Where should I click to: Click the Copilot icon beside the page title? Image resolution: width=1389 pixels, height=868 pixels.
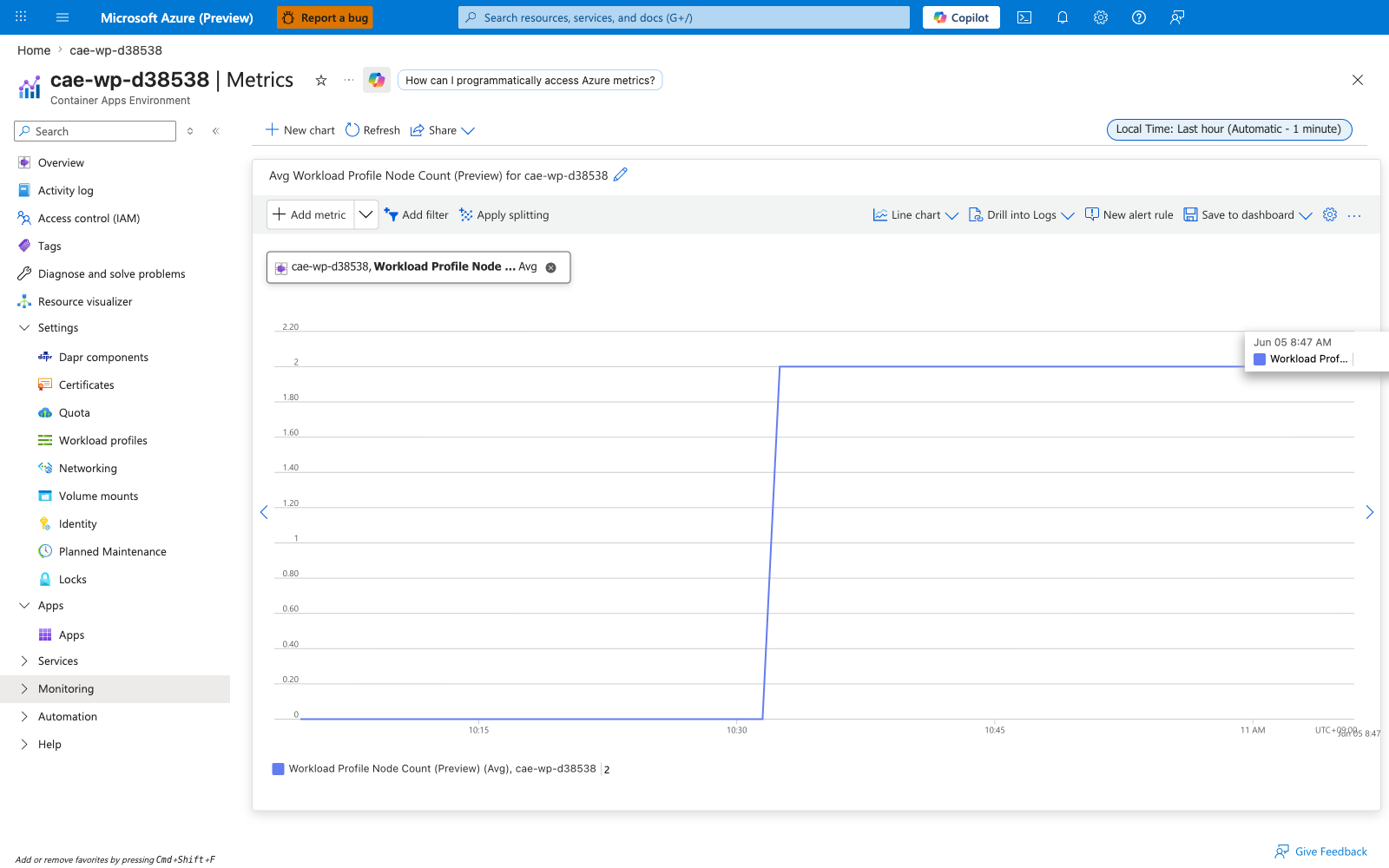click(377, 80)
